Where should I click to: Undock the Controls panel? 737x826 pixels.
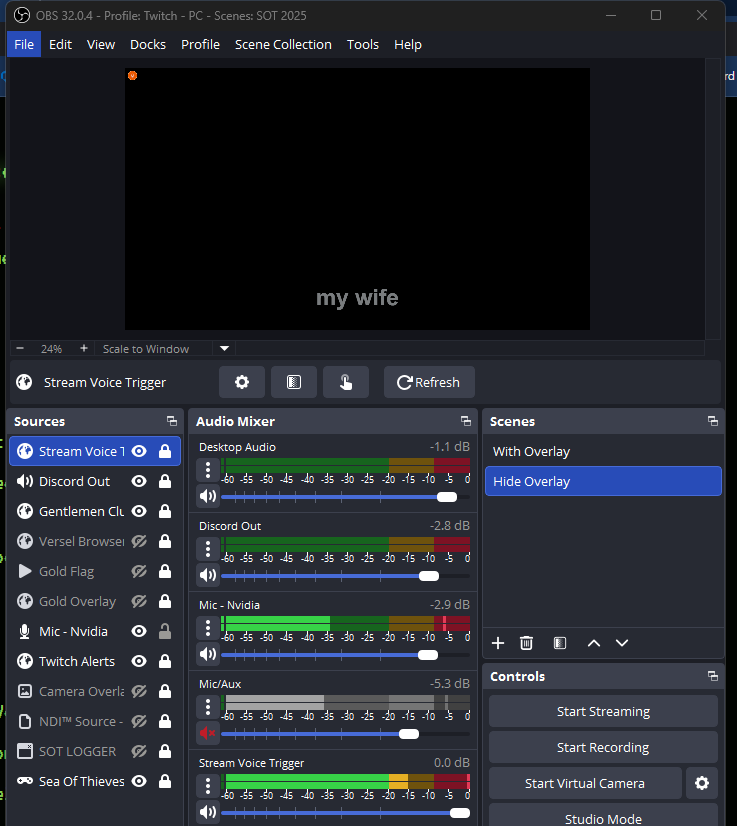pos(713,676)
